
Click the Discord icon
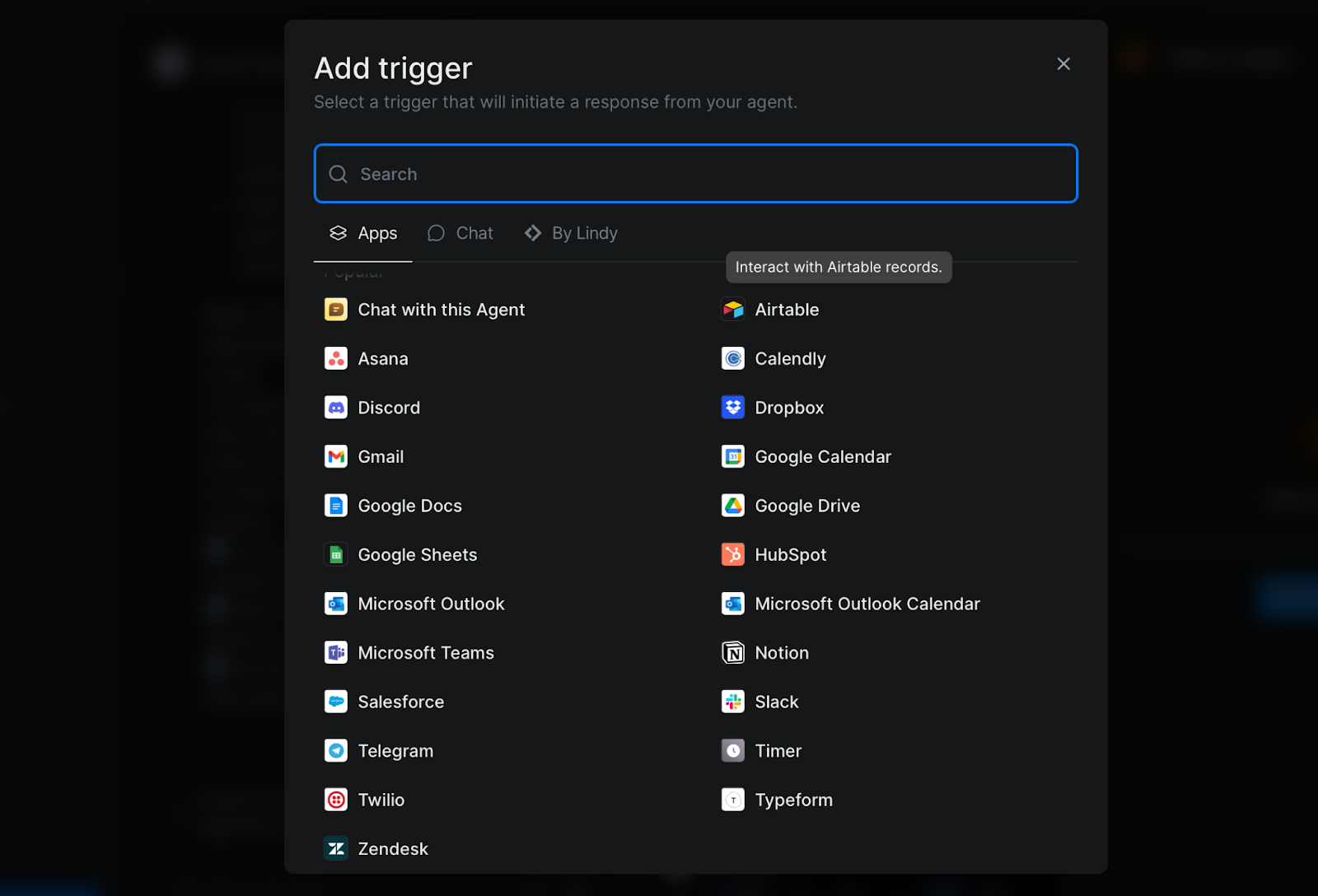click(x=335, y=408)
